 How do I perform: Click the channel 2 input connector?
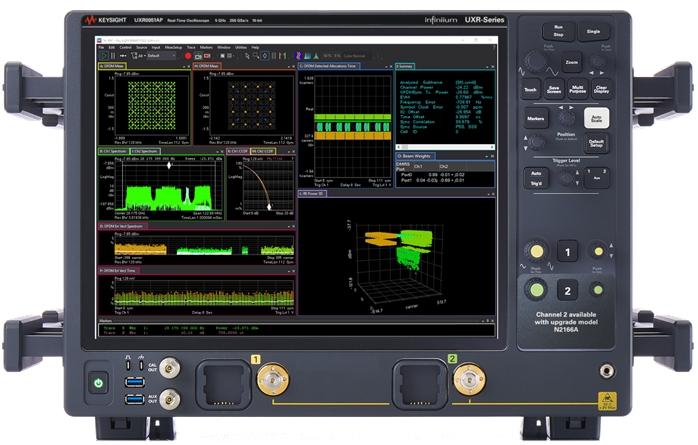469,380
